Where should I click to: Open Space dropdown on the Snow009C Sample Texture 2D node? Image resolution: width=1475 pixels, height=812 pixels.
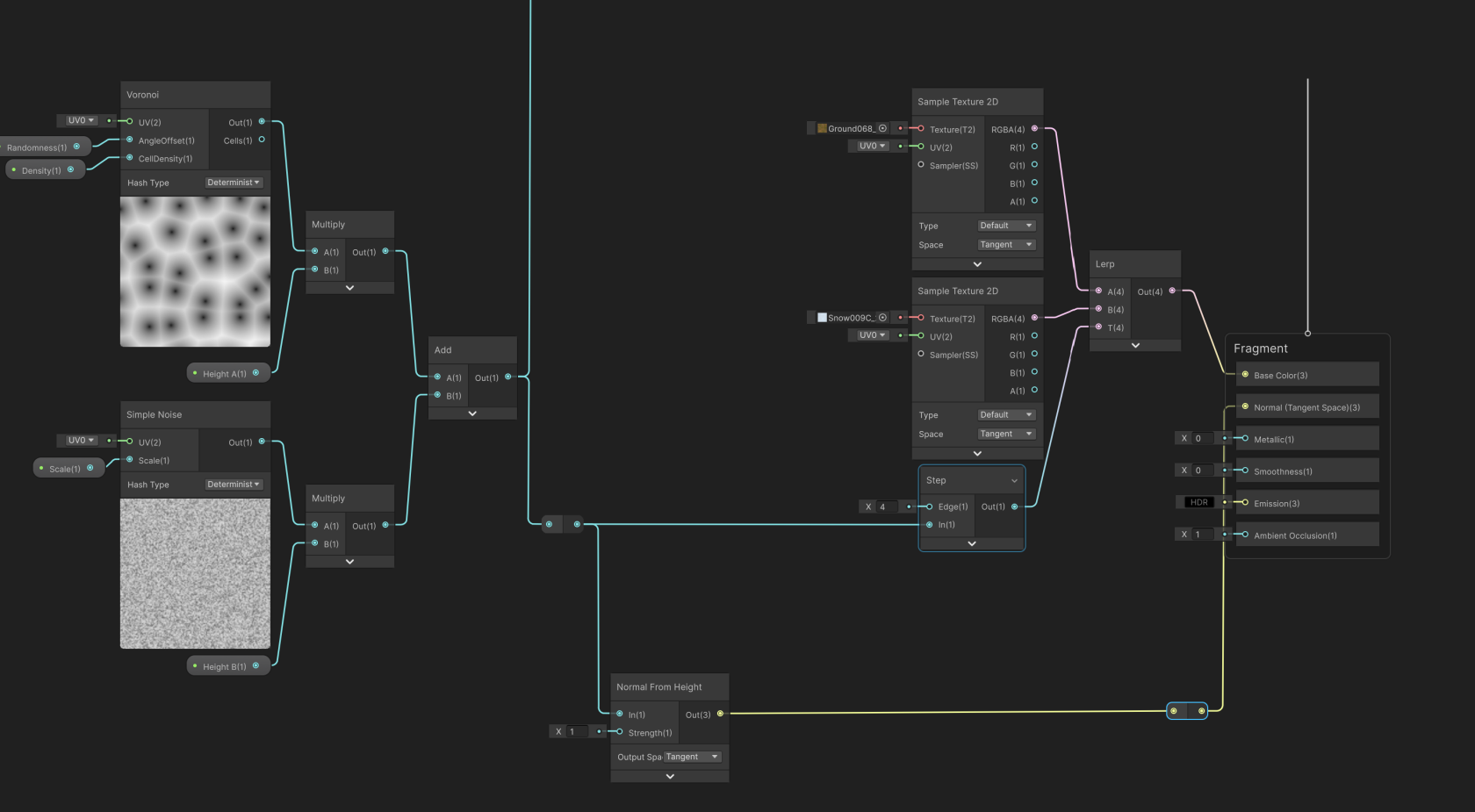(1006, 434)
